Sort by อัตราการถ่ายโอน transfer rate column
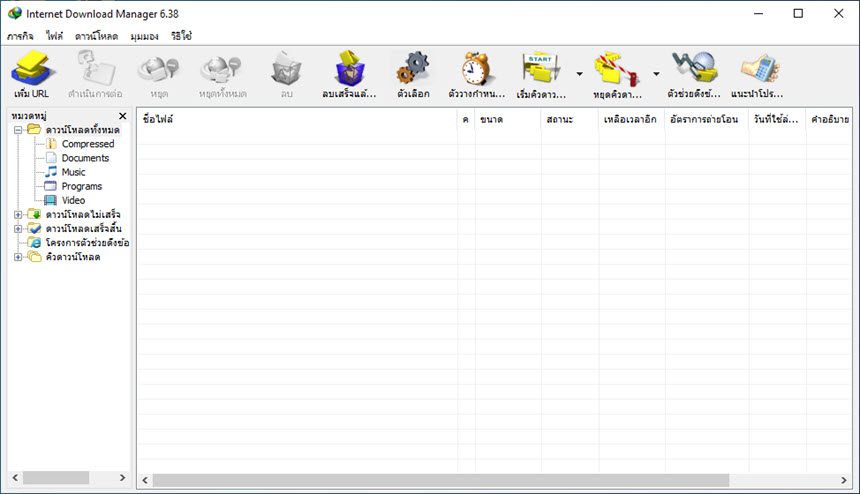This screenshot has width=860, height=494. 707,119
